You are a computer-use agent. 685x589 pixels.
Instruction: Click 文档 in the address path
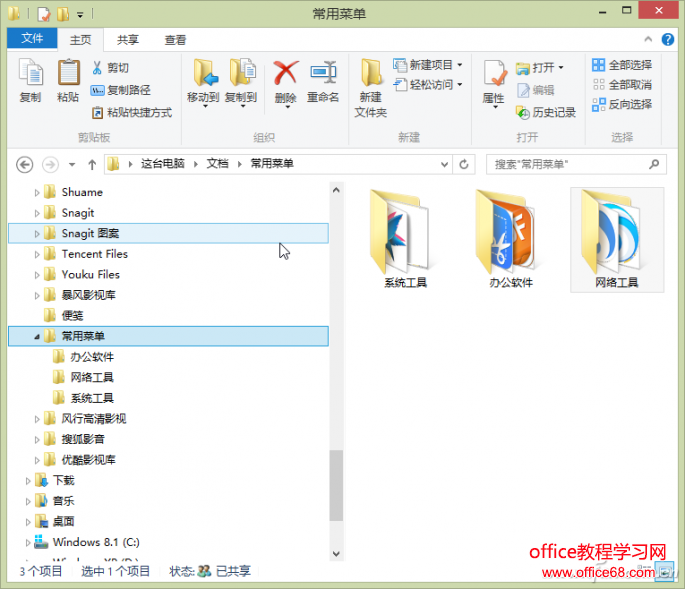pyautogui.click(x=217, y=164)
